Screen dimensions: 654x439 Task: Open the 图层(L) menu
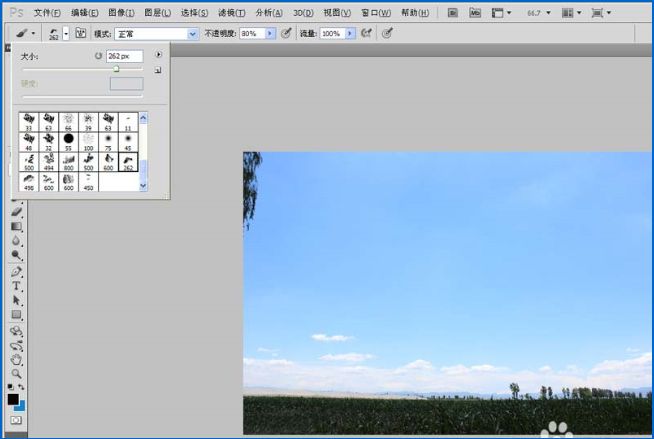click(157, 13)
